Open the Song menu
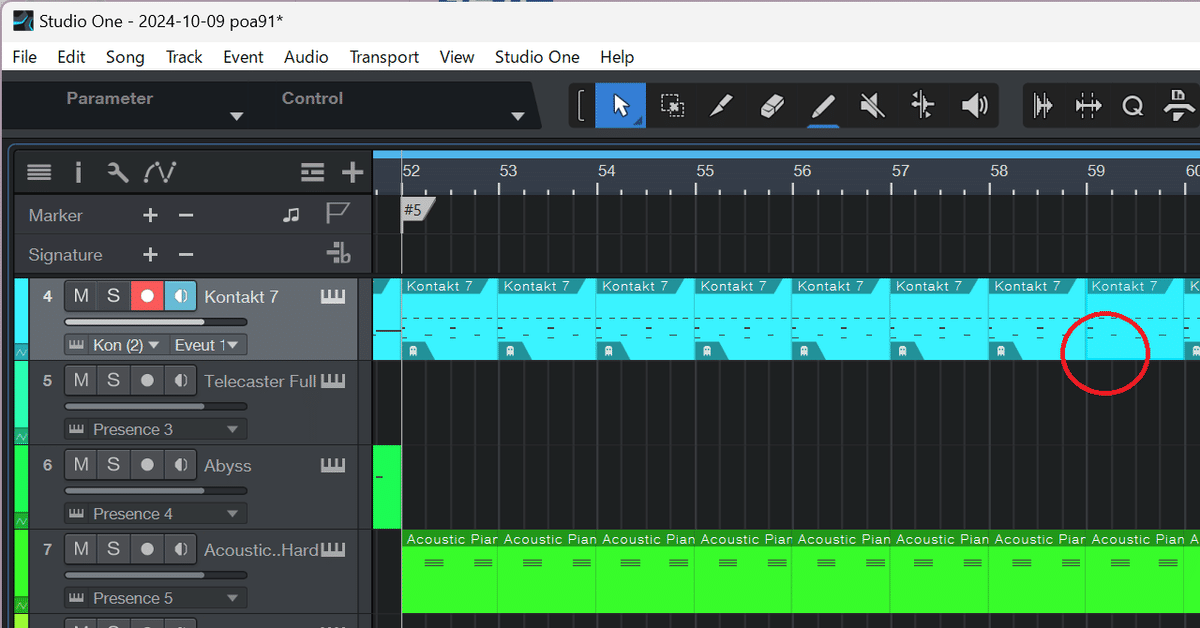 (x=125, y=57)
